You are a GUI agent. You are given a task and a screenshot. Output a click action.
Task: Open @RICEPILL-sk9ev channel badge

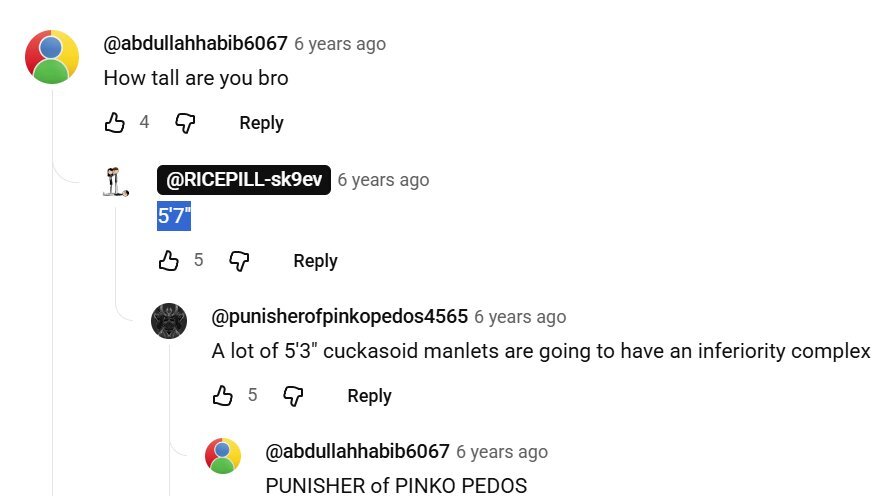244,180
